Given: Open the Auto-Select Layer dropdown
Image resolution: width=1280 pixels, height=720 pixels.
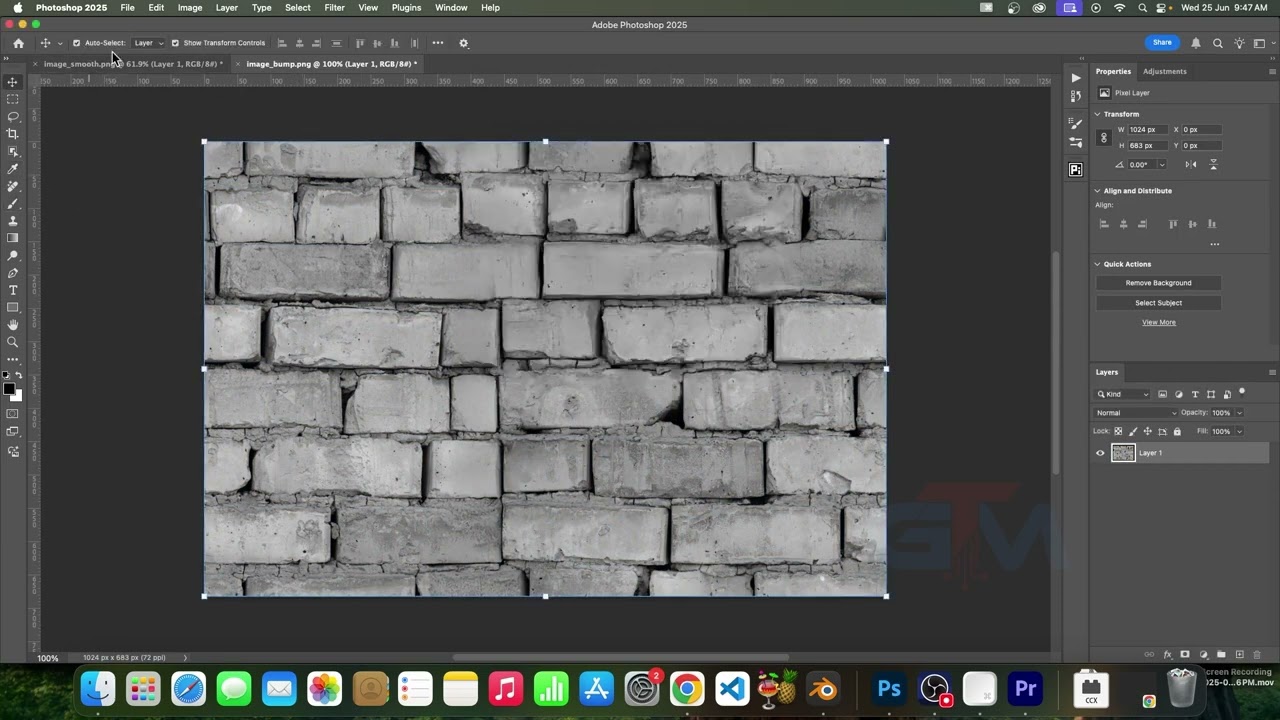Looking at the screenshot, I should click(149, 43).
